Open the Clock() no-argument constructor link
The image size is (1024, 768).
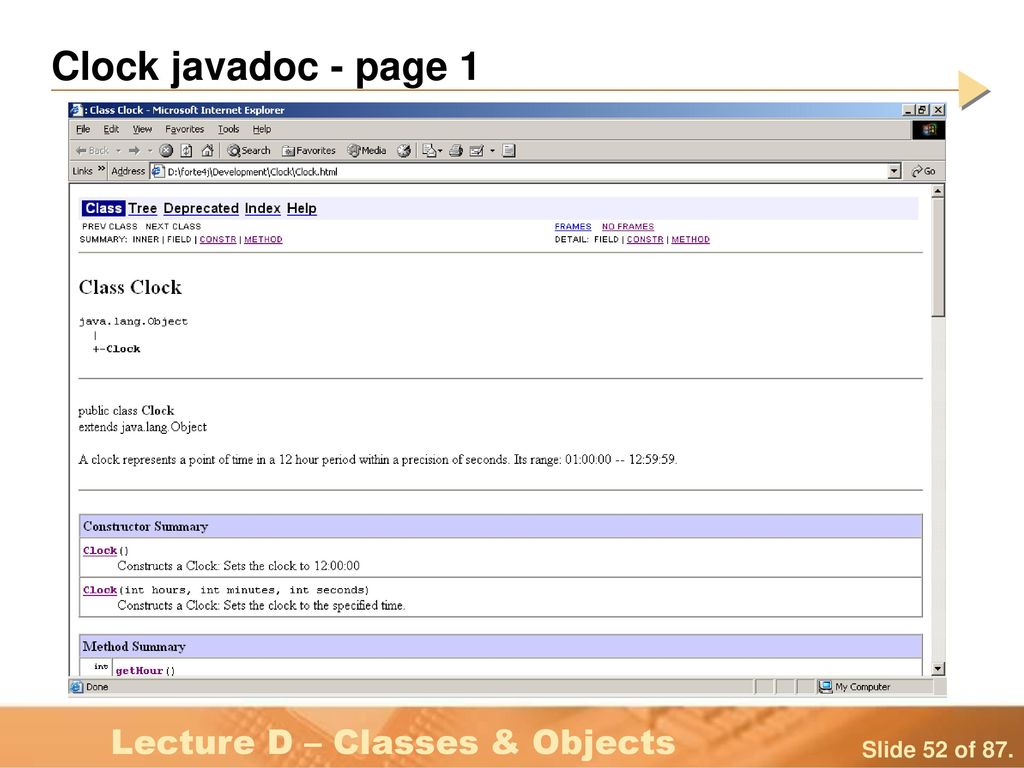(100, 551)
